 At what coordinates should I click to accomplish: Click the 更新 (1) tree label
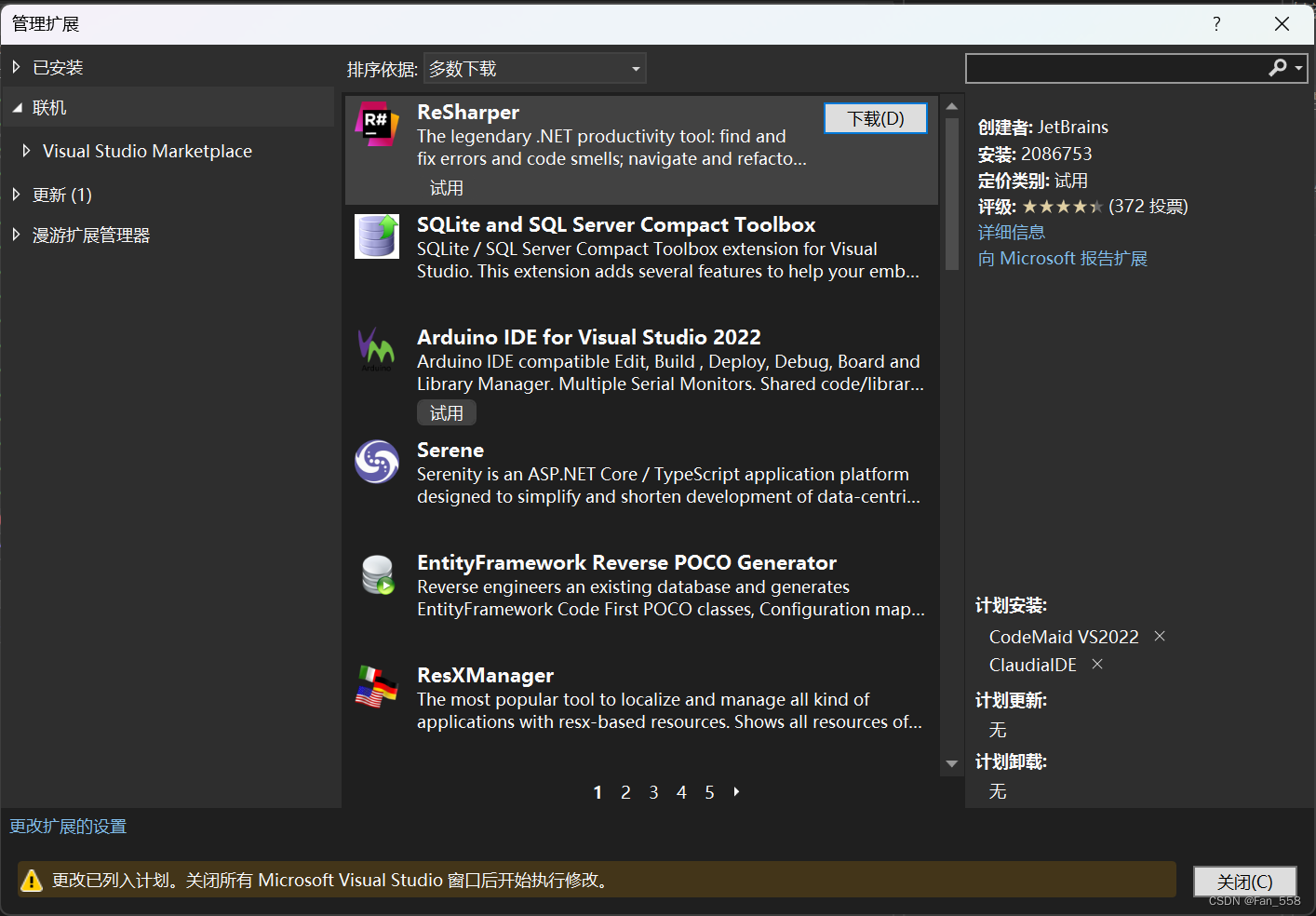point(62,195)
